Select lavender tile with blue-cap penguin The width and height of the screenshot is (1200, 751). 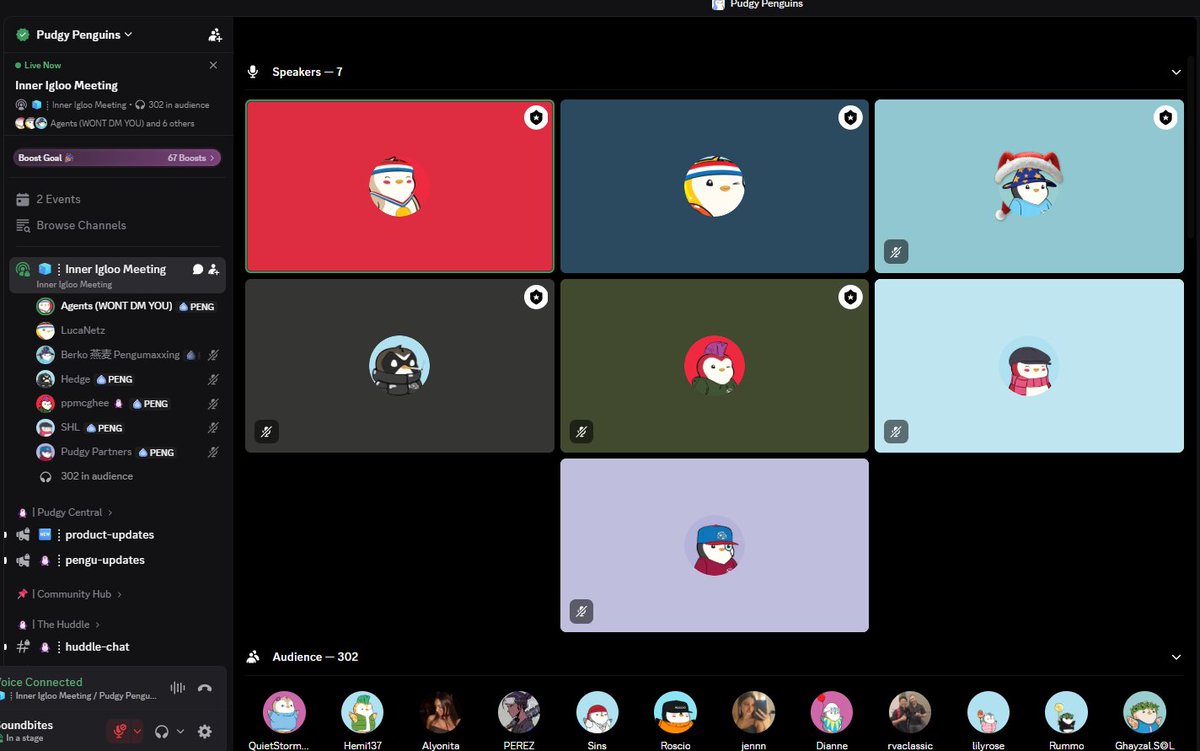pos(714,545)
